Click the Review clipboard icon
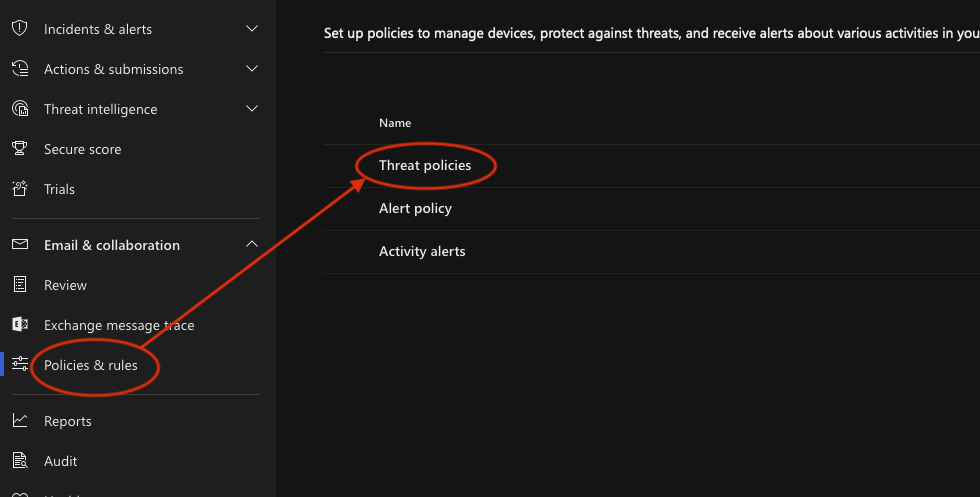980x497 pixels. point(19,285)
